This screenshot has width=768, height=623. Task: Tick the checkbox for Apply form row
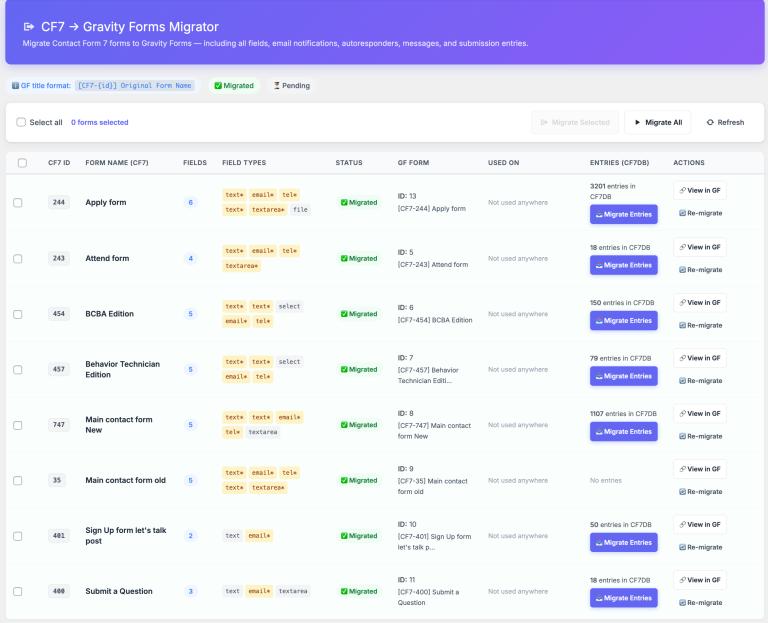point(18,203)
